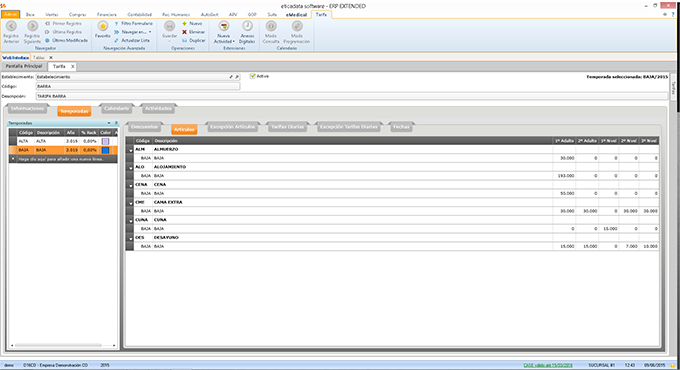Collapse the CAMA EXTRA group

pos(131,203)
